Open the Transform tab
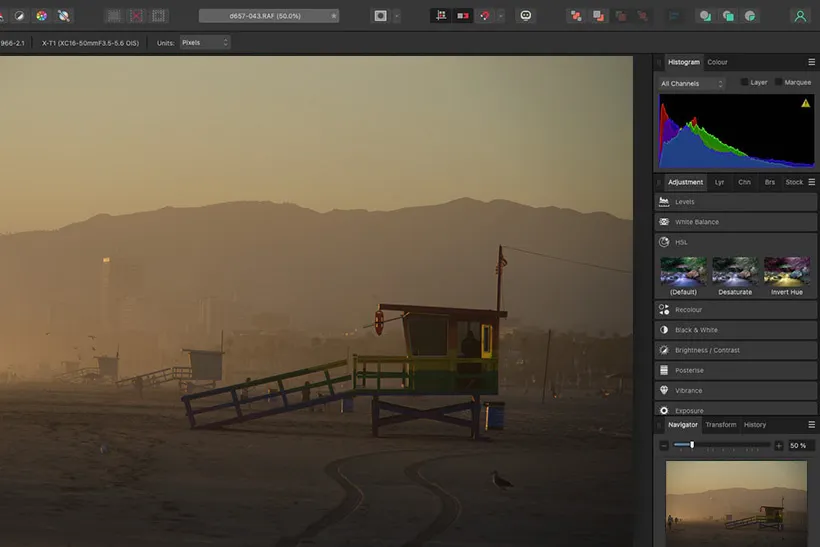This screenshot has width=820, height=547. pyautogui.click(x=720, y=425)
